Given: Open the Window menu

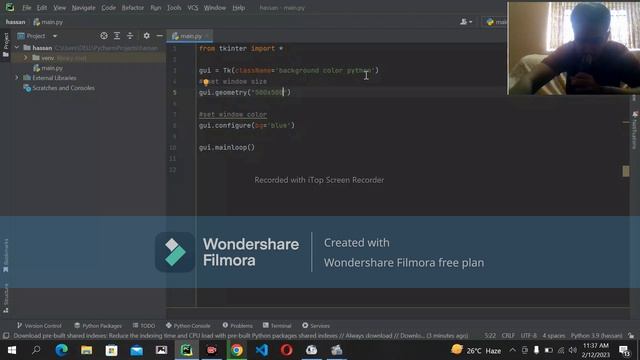Looking at the screenshot, I should (x=215, y=8).
